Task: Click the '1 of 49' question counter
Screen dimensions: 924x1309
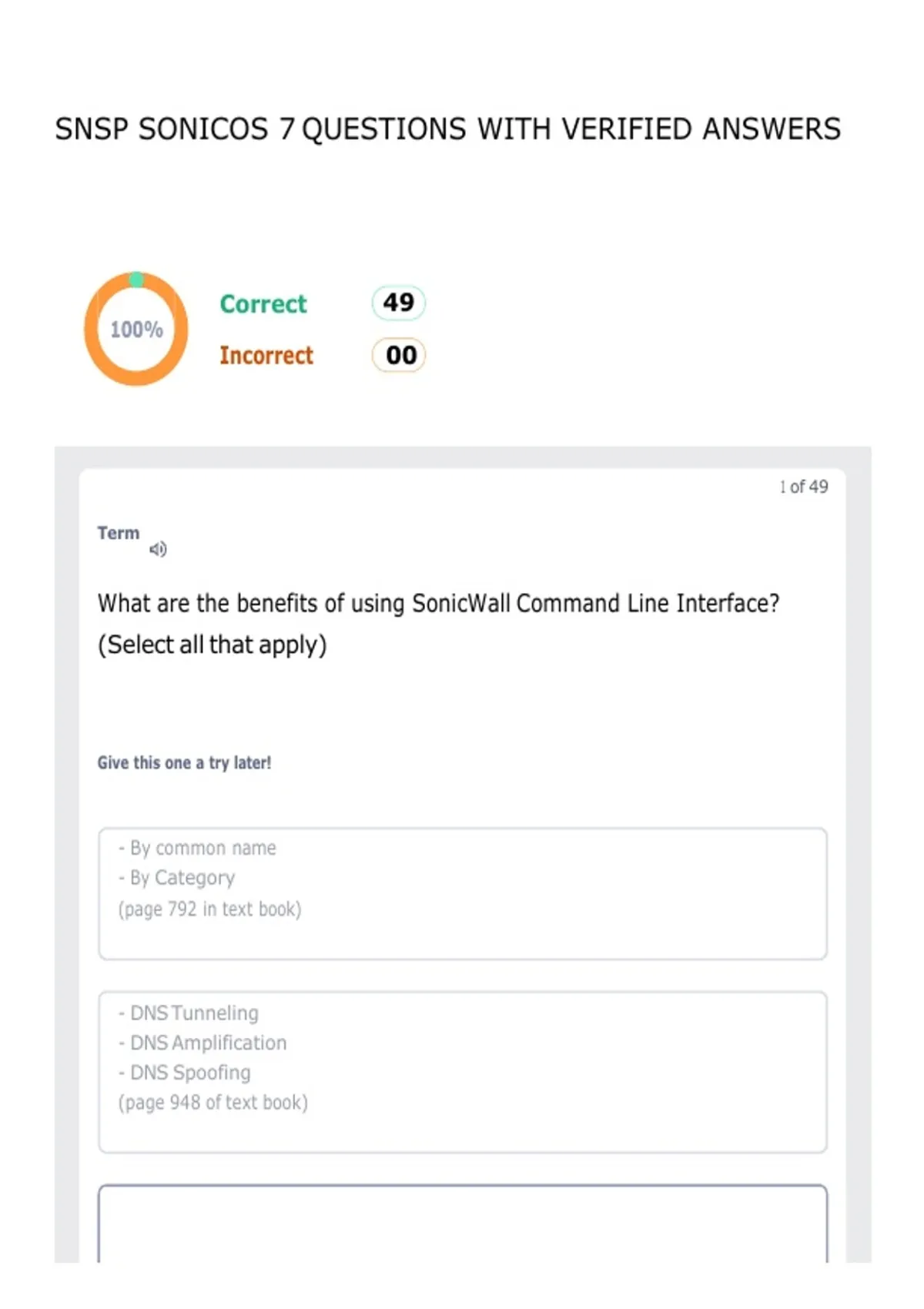Action: point(803,487)
